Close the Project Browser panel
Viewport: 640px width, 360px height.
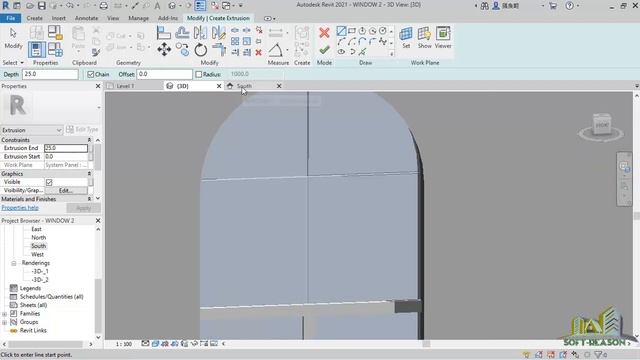(98, 220)
